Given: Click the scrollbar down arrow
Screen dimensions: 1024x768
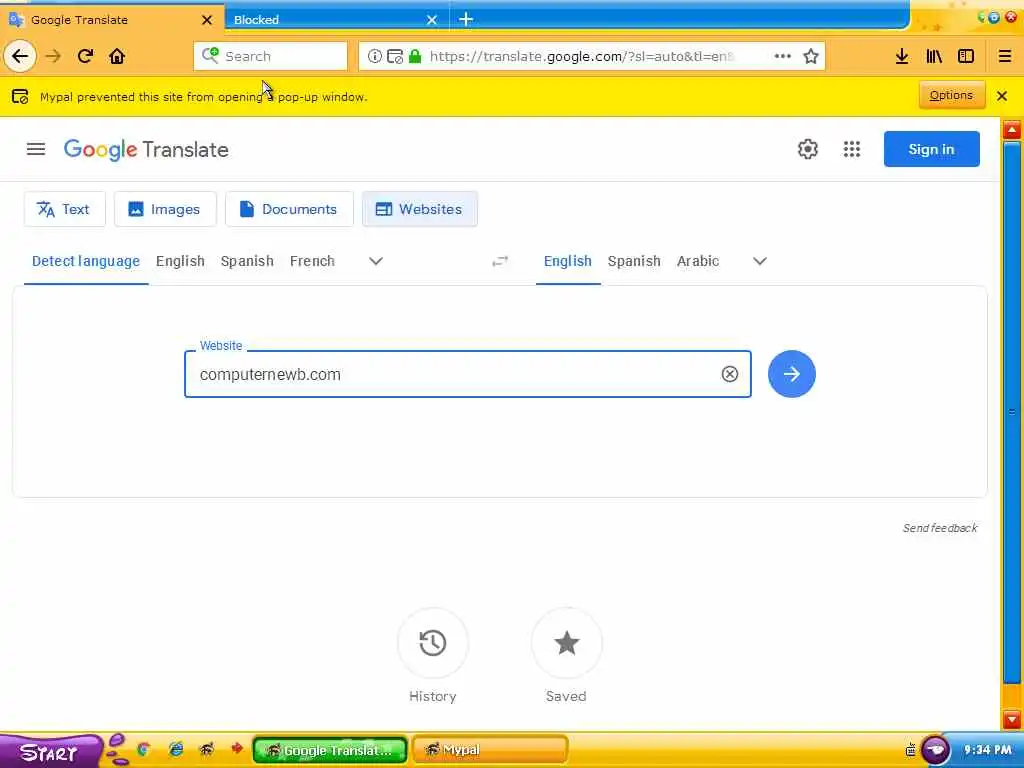Looking at the screenshot, I should [x=1012, y=719].
